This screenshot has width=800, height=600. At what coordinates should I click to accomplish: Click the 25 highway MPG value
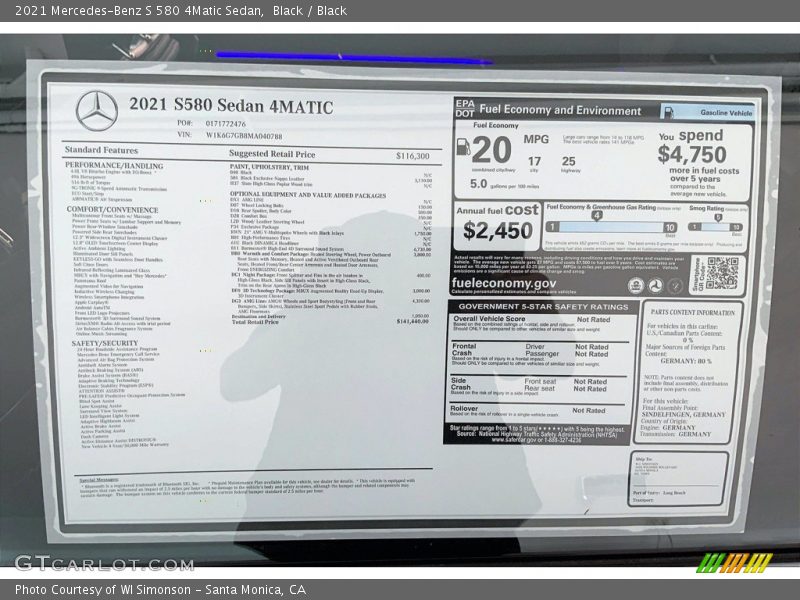click(568, 161)
